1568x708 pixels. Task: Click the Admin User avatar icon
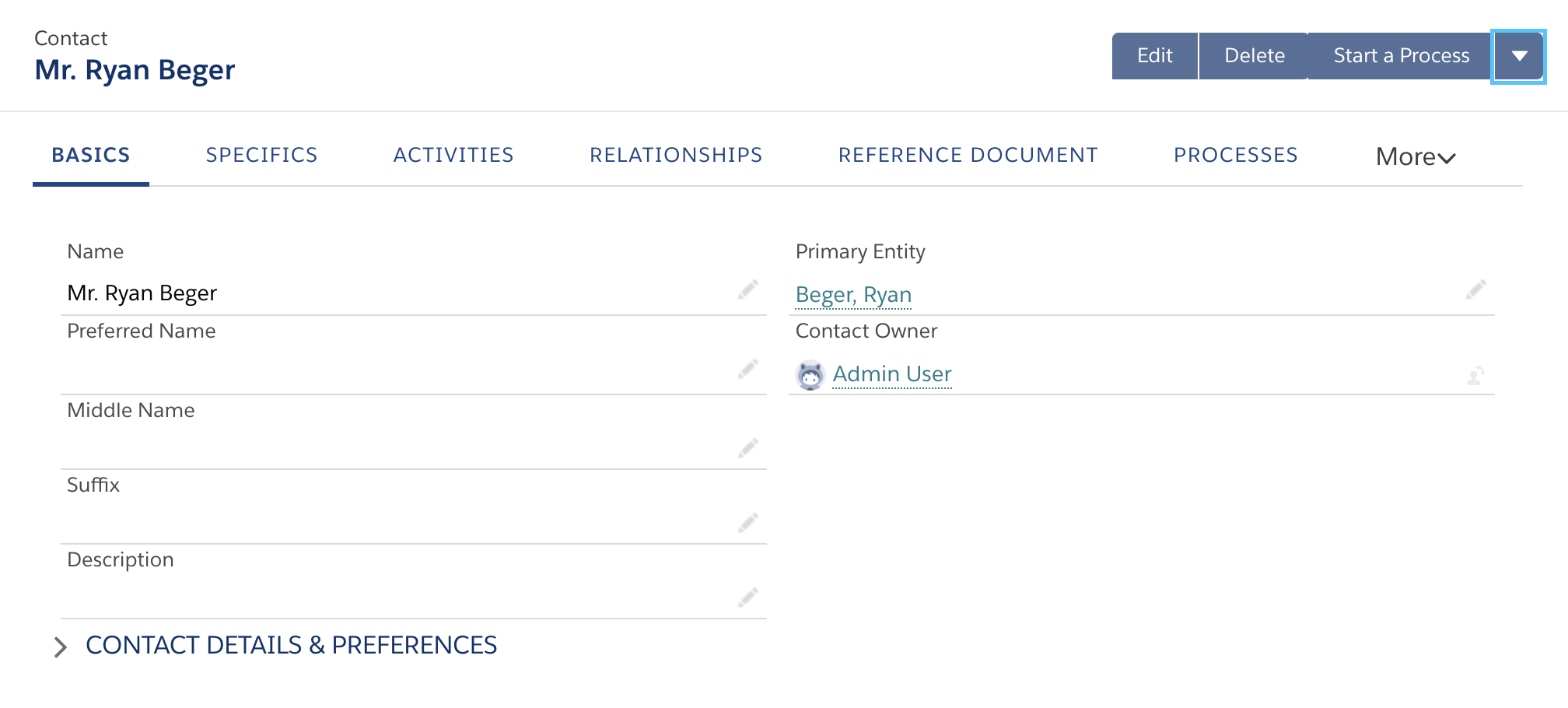(x=810, y=376)
